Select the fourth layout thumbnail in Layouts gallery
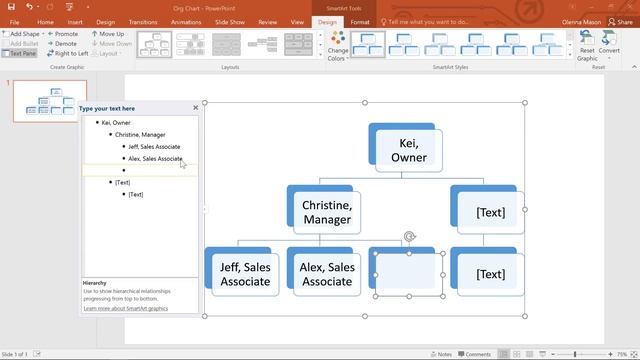Viewport: 640px width, 360px height. click(x=262, y=44)
